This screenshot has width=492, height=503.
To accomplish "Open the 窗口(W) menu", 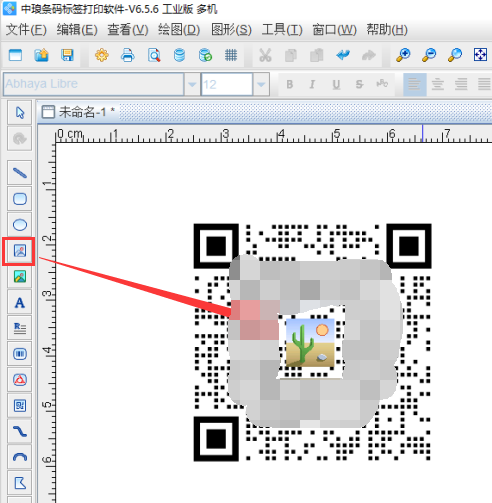I will 334,30.
